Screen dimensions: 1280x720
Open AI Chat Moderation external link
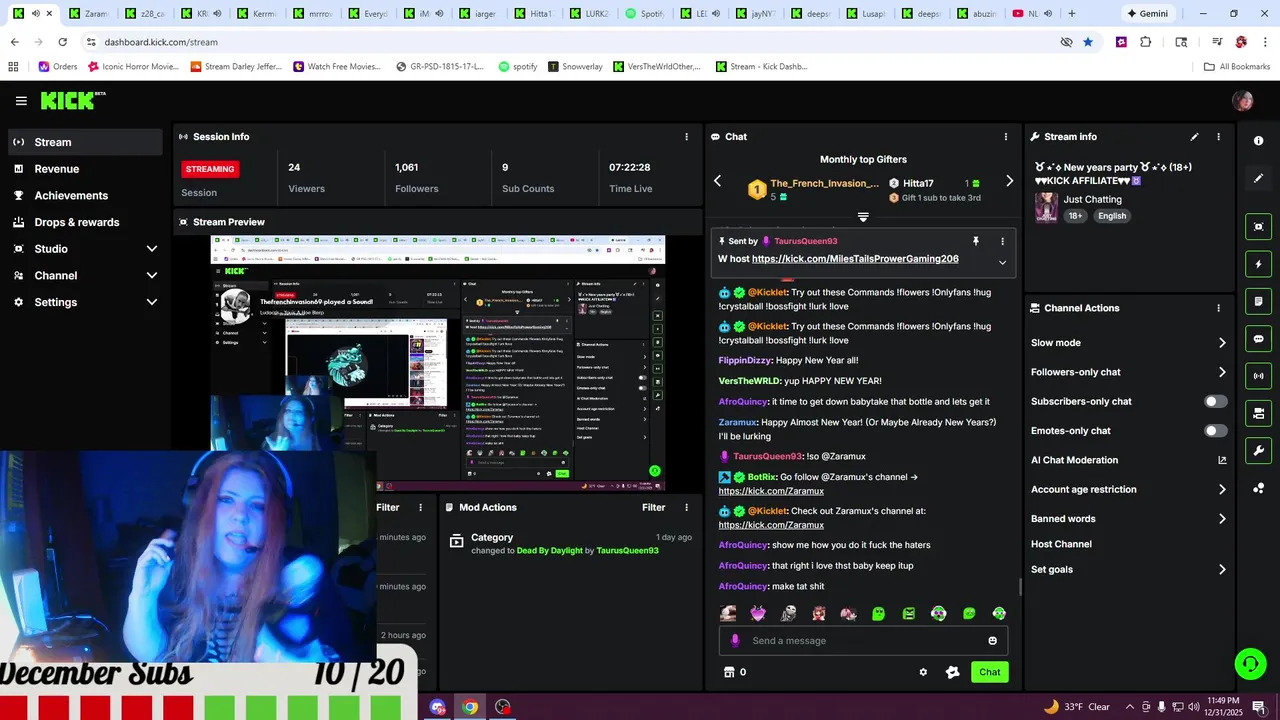point(1222,461)
